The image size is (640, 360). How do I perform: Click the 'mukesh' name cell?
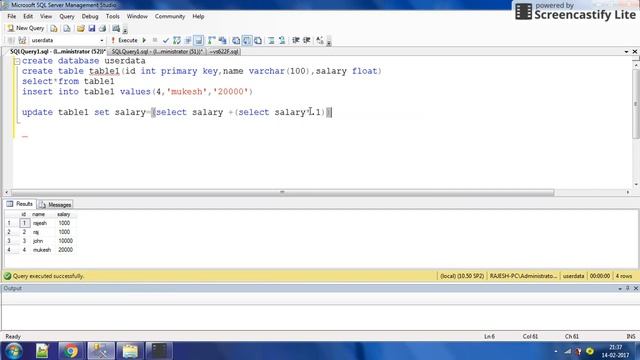click(42, 250)
